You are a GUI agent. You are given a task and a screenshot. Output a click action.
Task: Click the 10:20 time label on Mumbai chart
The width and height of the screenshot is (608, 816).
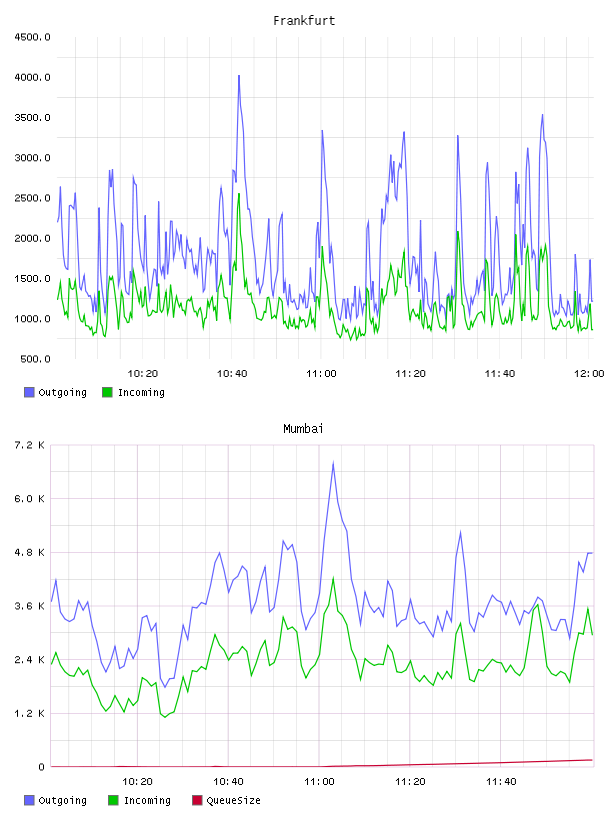point(137,782)
